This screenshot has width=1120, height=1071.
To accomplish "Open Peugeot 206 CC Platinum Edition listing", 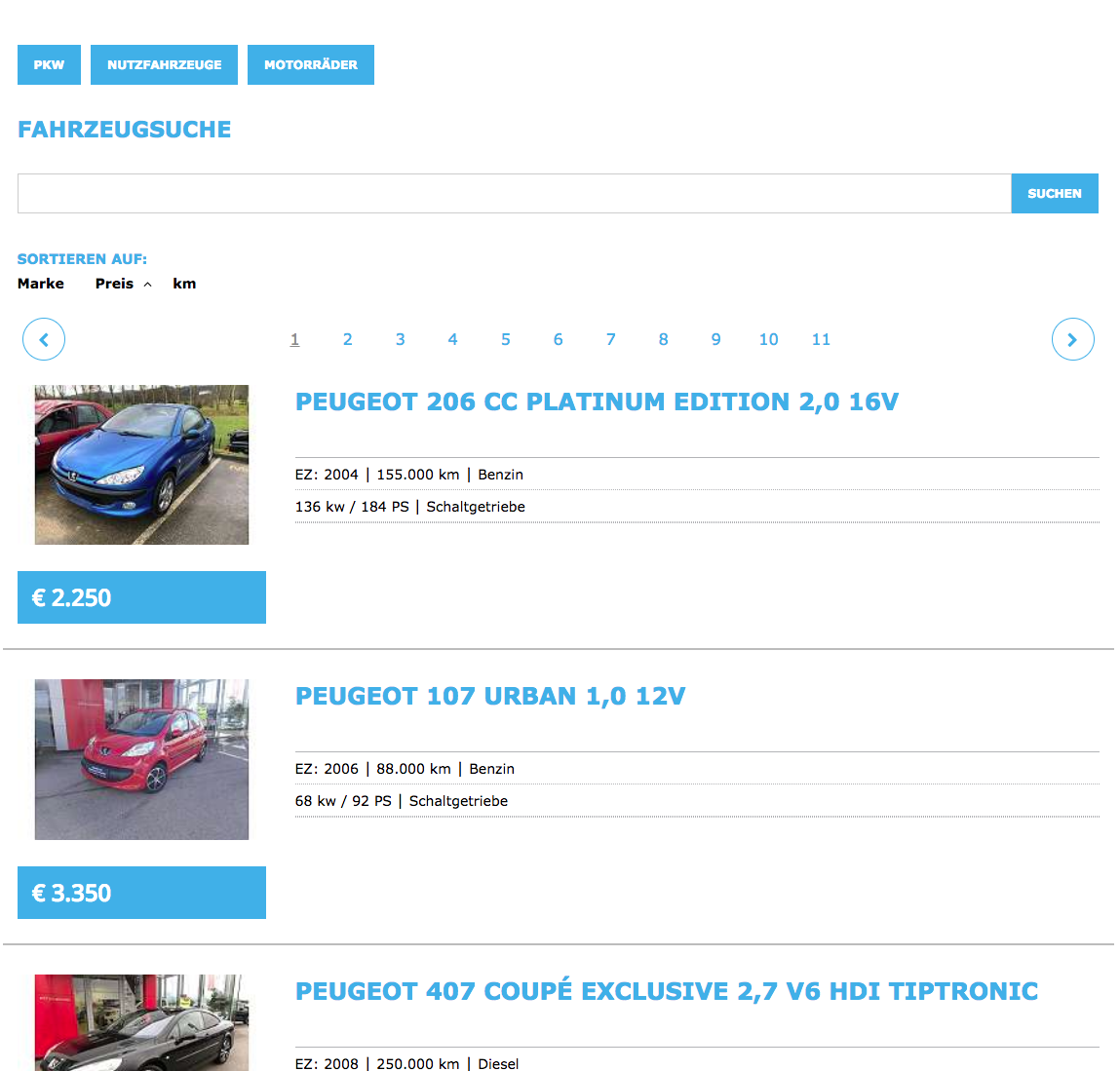I will 597,402.
